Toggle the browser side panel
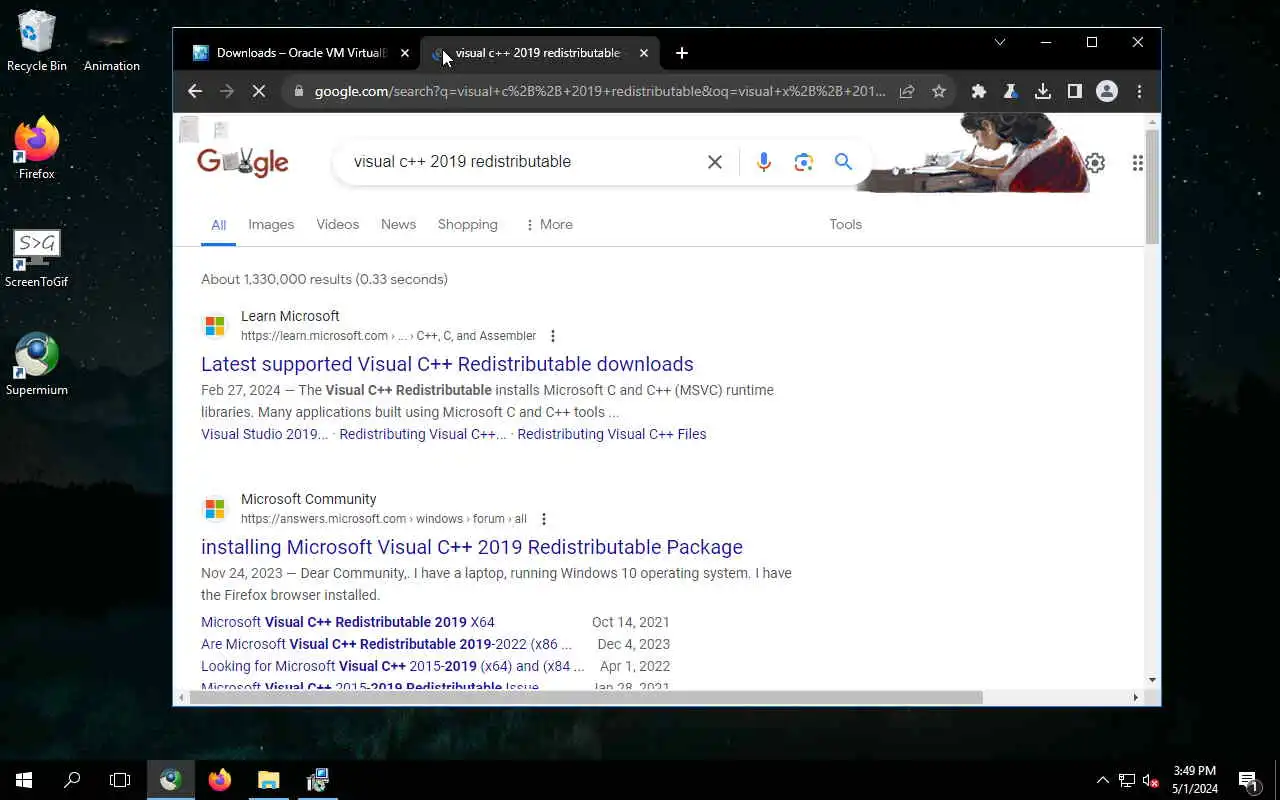1280x800 pixels. tap(1075, 91)
